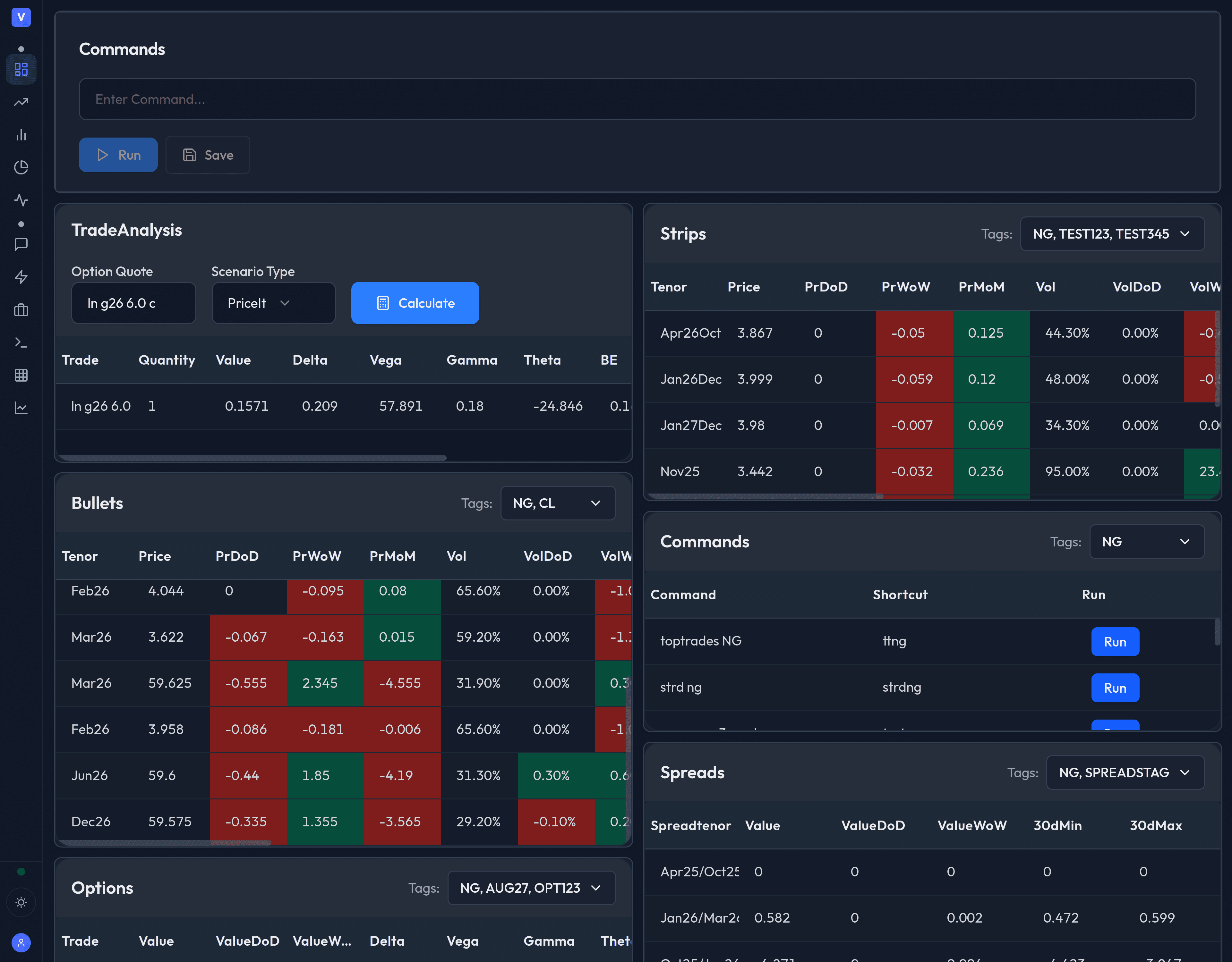This screenshot has height=962, width=1232.
Task: Click inside the Enter Command input field
Action: [x=637, y=99]
